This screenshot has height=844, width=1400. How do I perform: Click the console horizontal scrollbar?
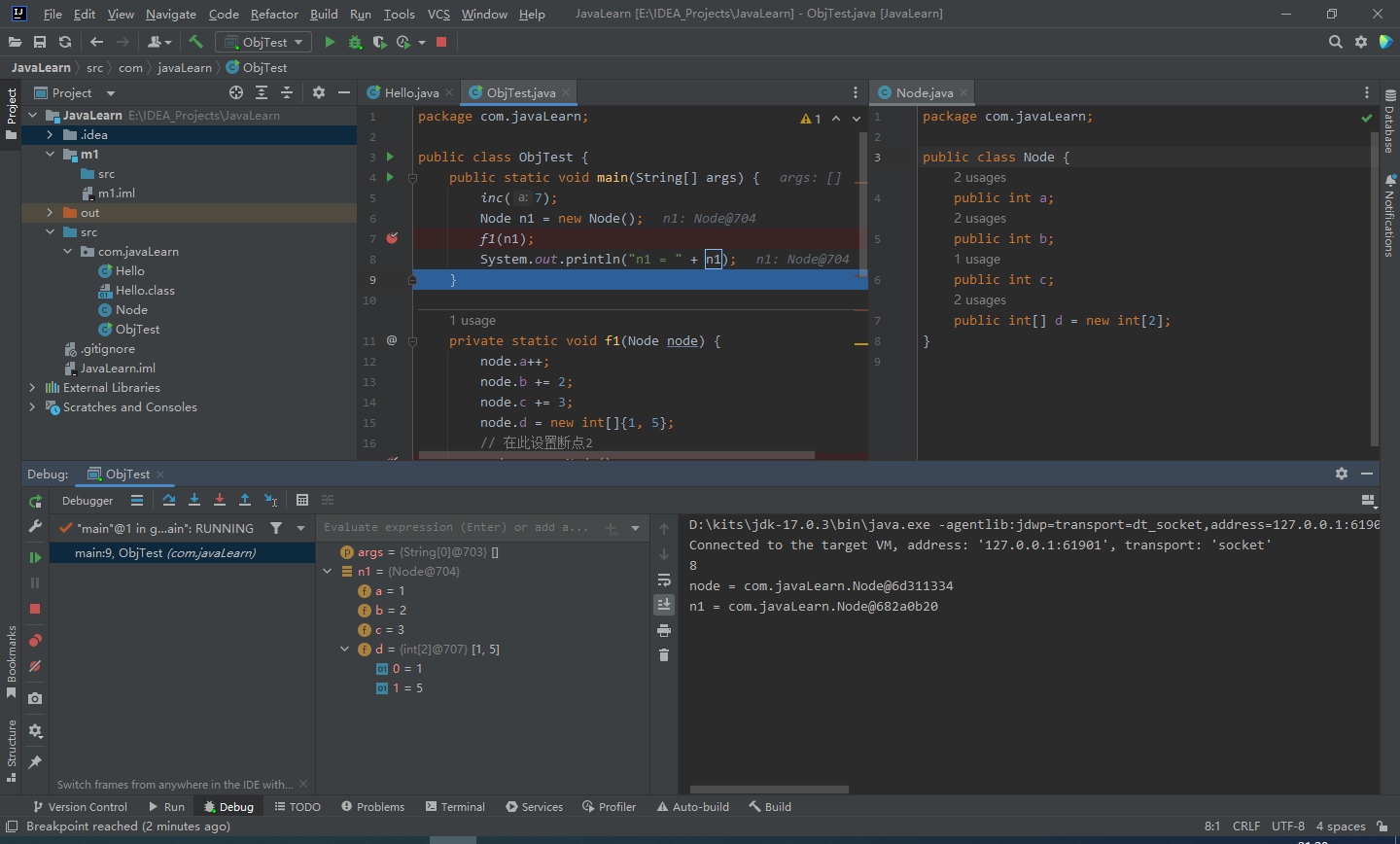click(769, 790)
